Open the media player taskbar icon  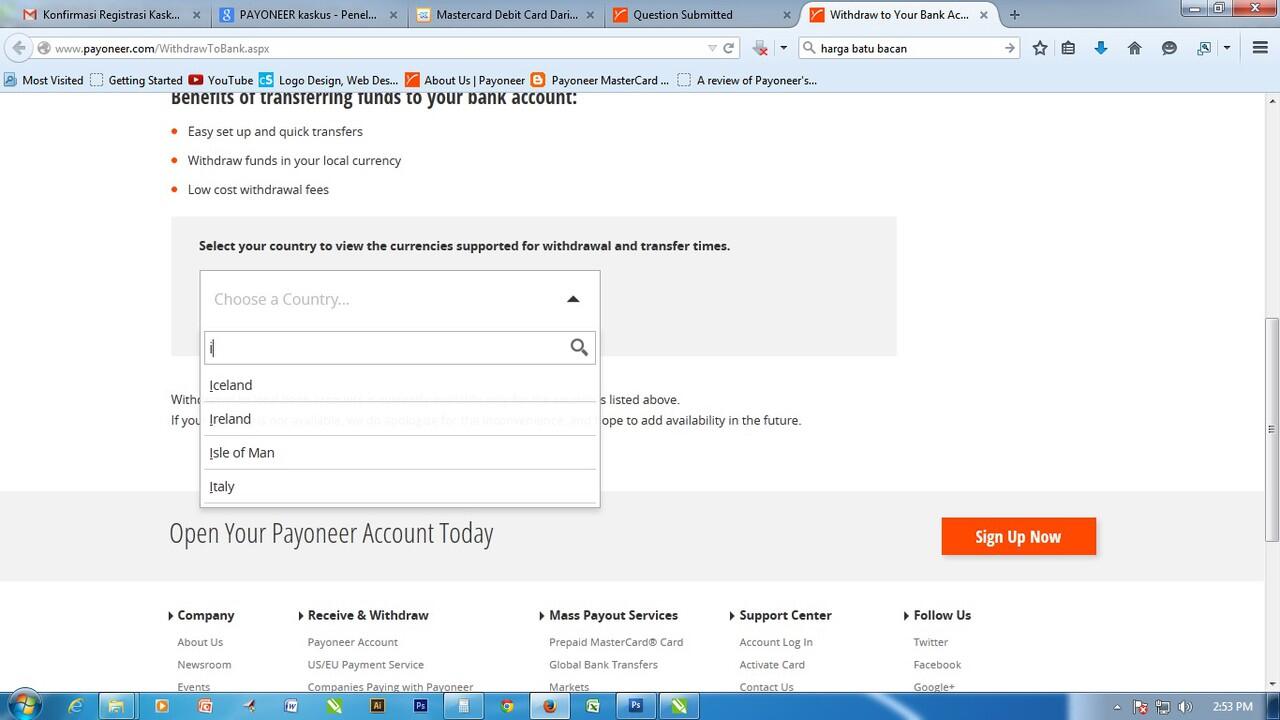[161, 705]
